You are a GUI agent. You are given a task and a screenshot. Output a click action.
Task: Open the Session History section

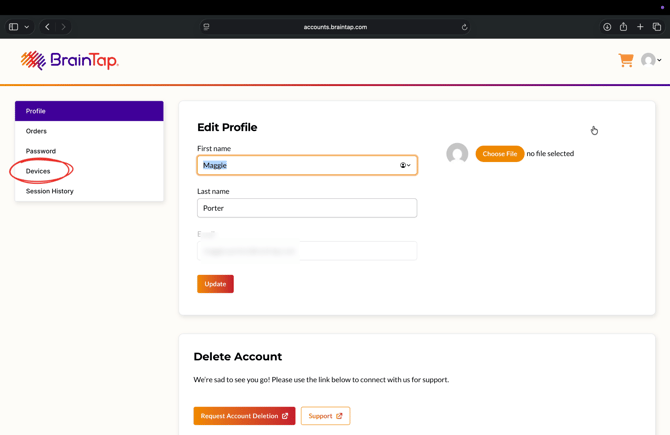[x=50, y=191]
